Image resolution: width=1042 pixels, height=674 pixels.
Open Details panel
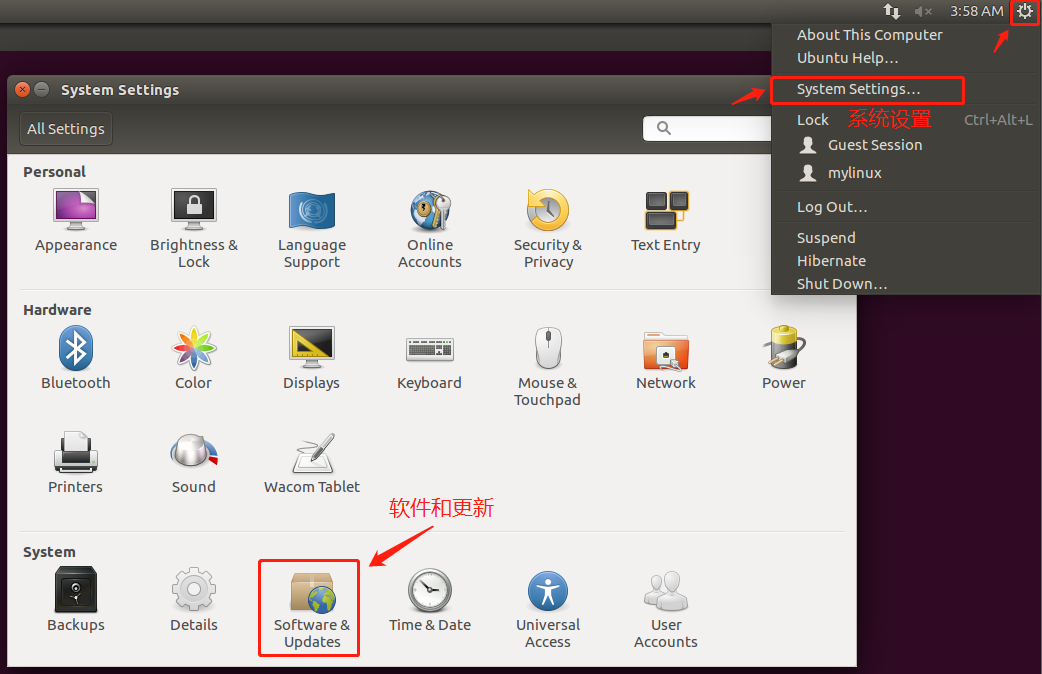click(193, 600)
